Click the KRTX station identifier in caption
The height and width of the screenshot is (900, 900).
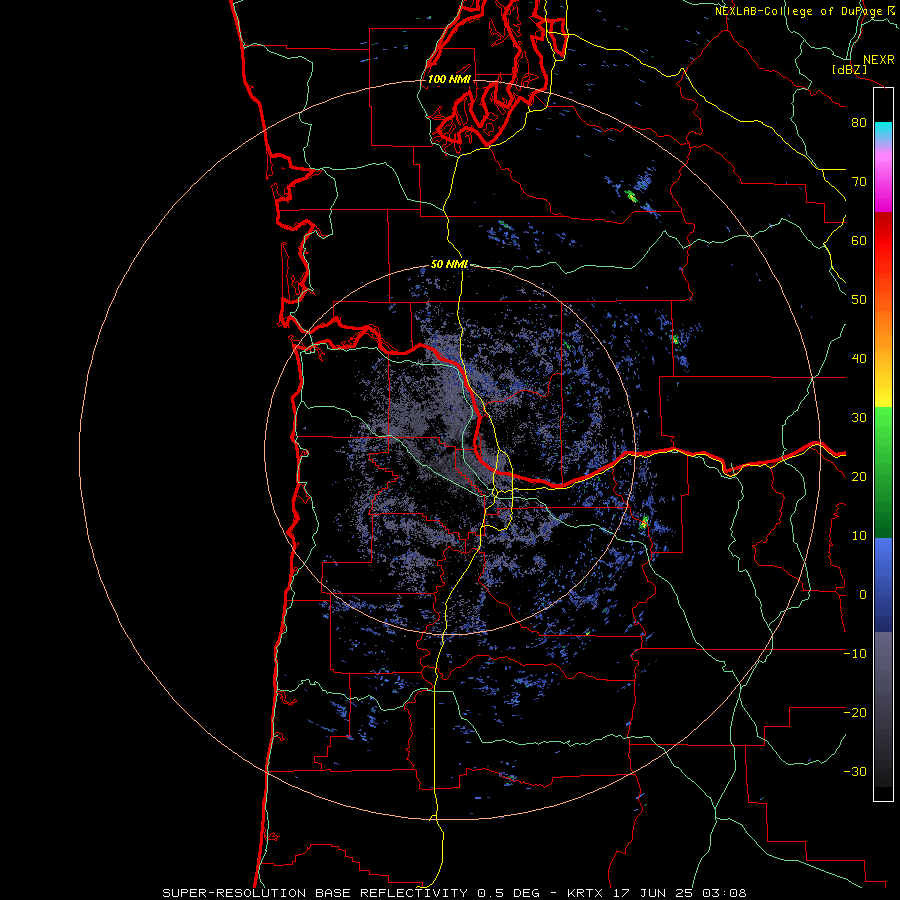587,893
